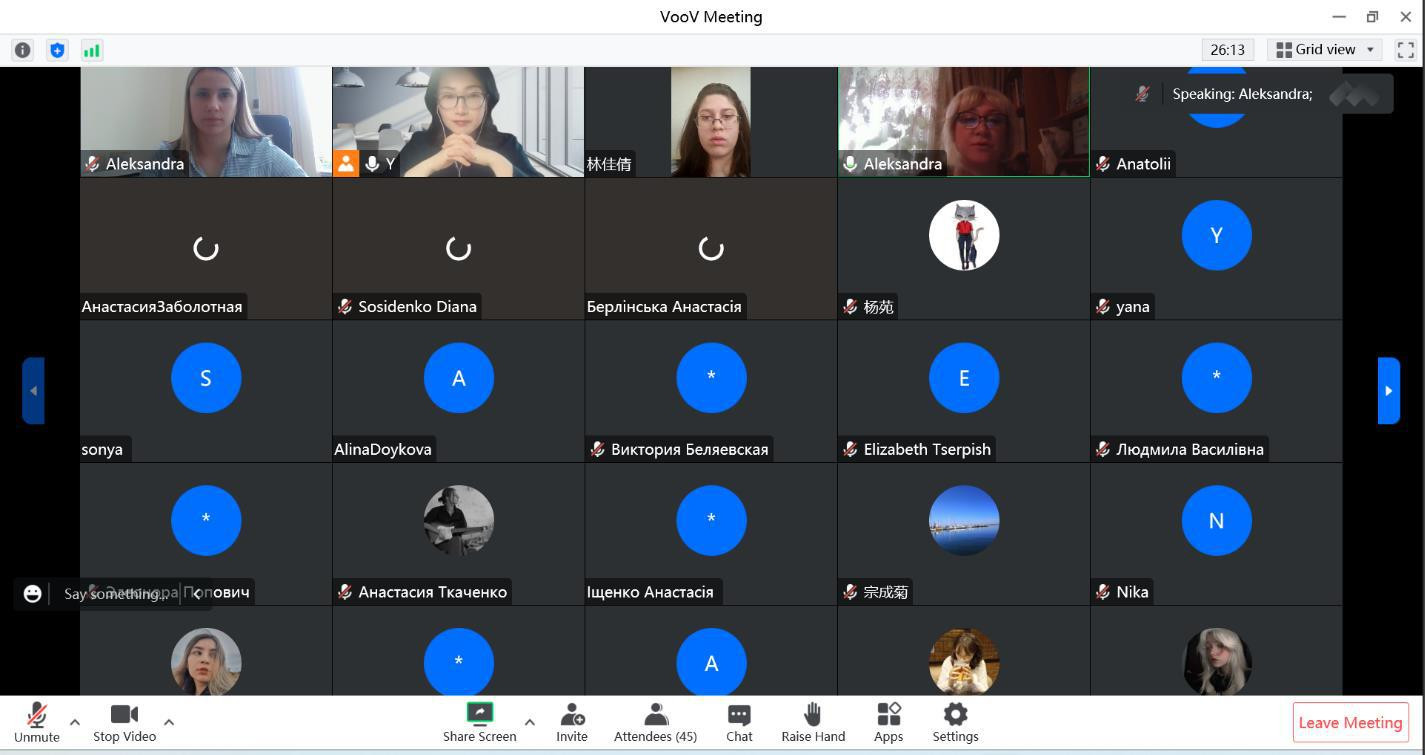
Task: Open the Grid view layout dropdown
Action: (1325, 50)
